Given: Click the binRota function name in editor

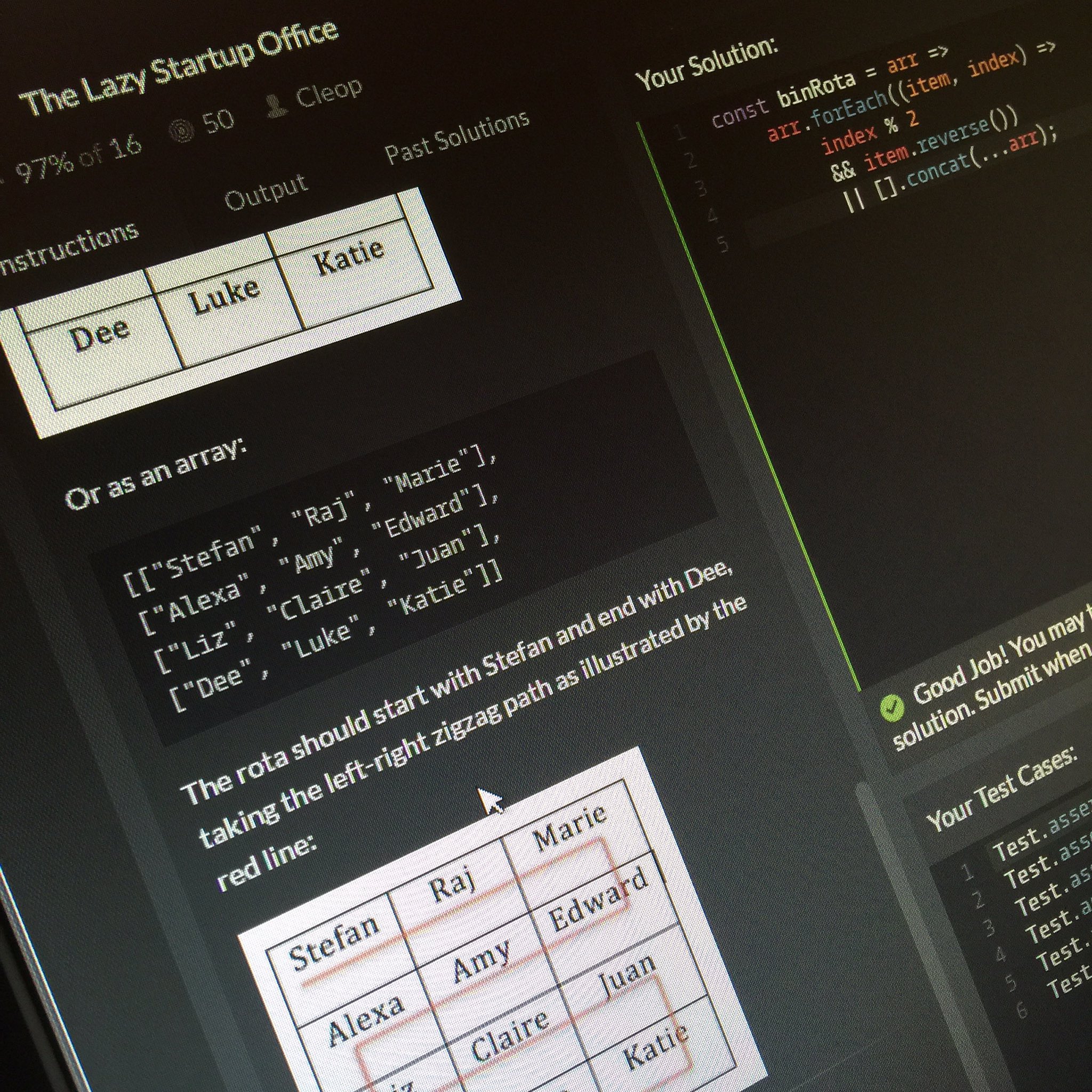Looking at the screenshot, I should (817, 91).
